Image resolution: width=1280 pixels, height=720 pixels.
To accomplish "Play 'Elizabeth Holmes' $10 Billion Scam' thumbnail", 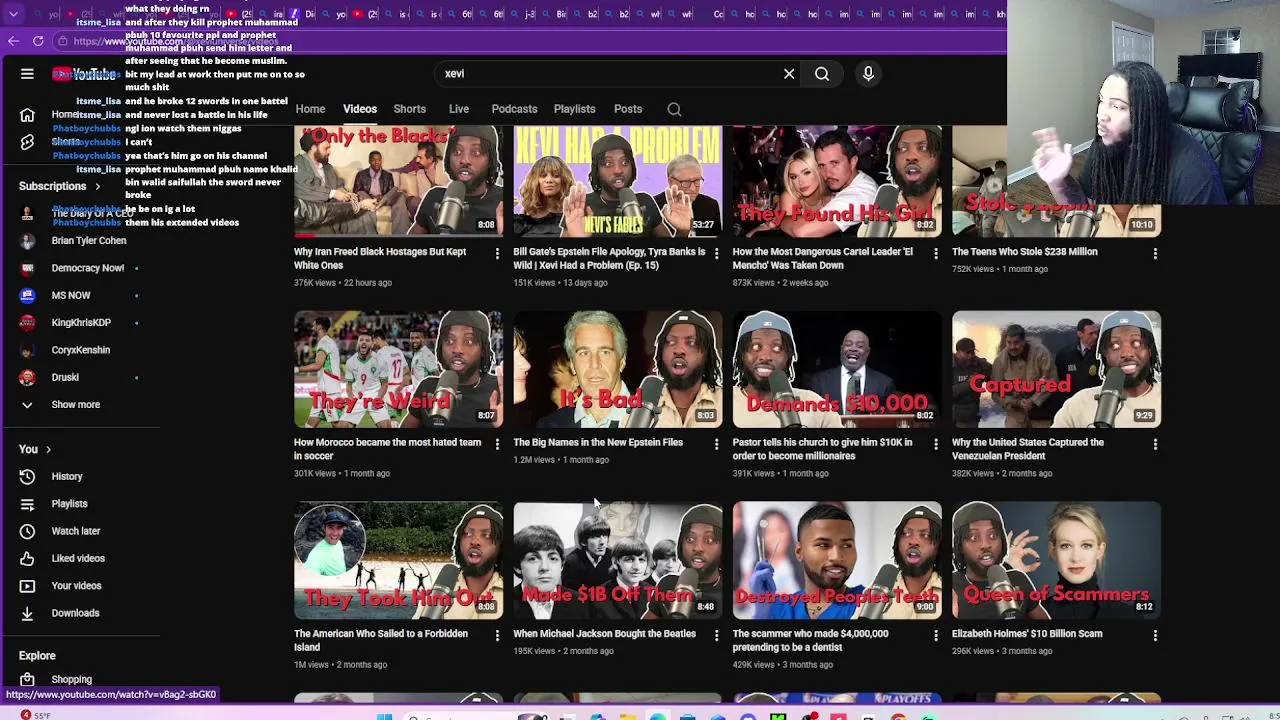I will [x=1056, y=560].
